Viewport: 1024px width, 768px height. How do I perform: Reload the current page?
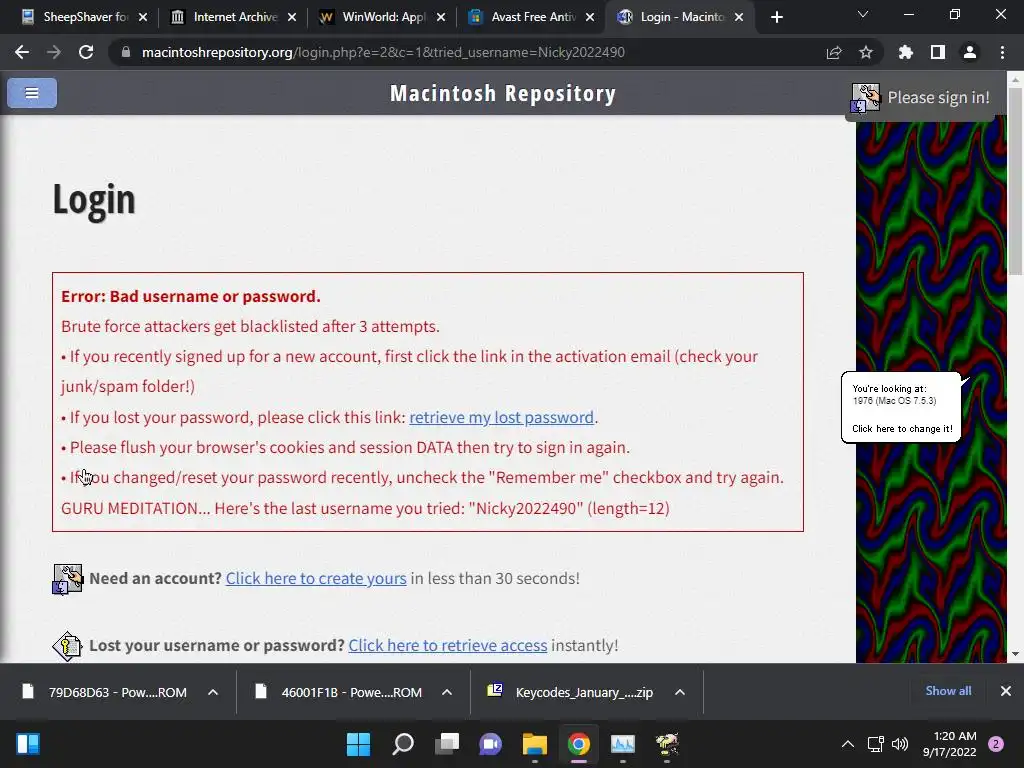click(86, 52)
